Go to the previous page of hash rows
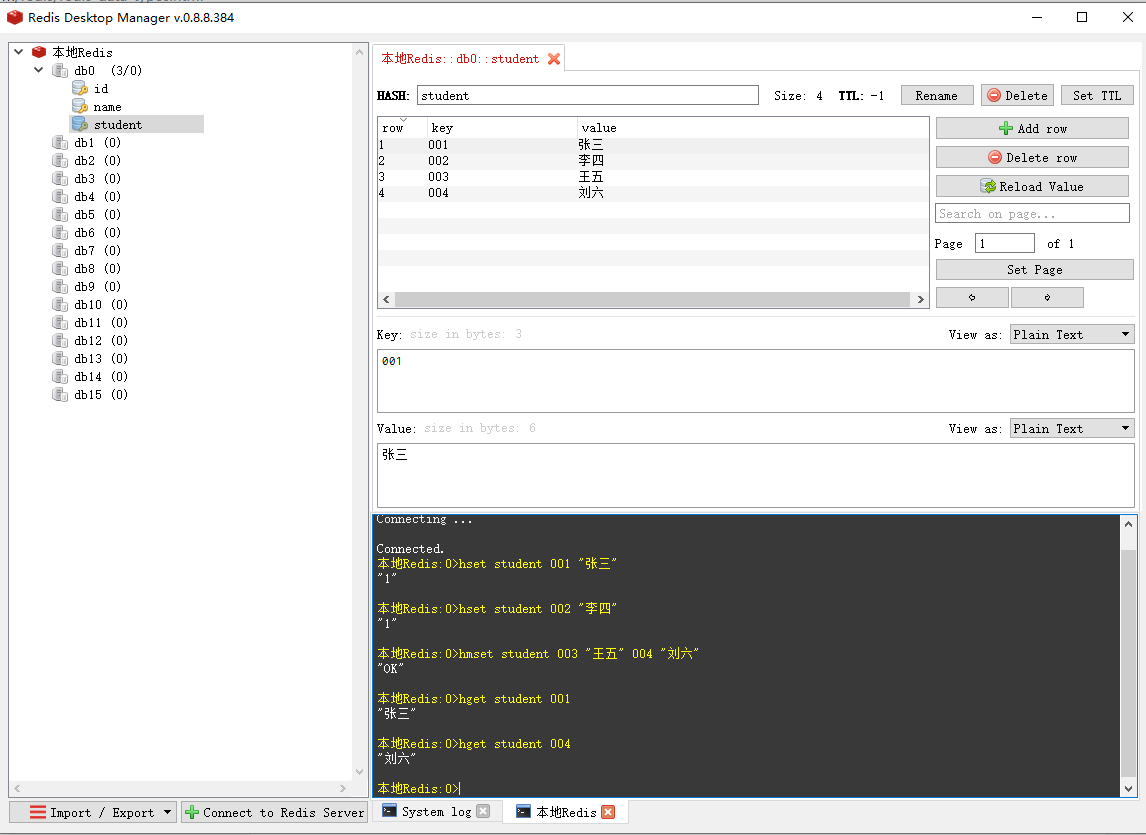The height and width of the screenshot is (835, 1146). (x=972, y=298)
